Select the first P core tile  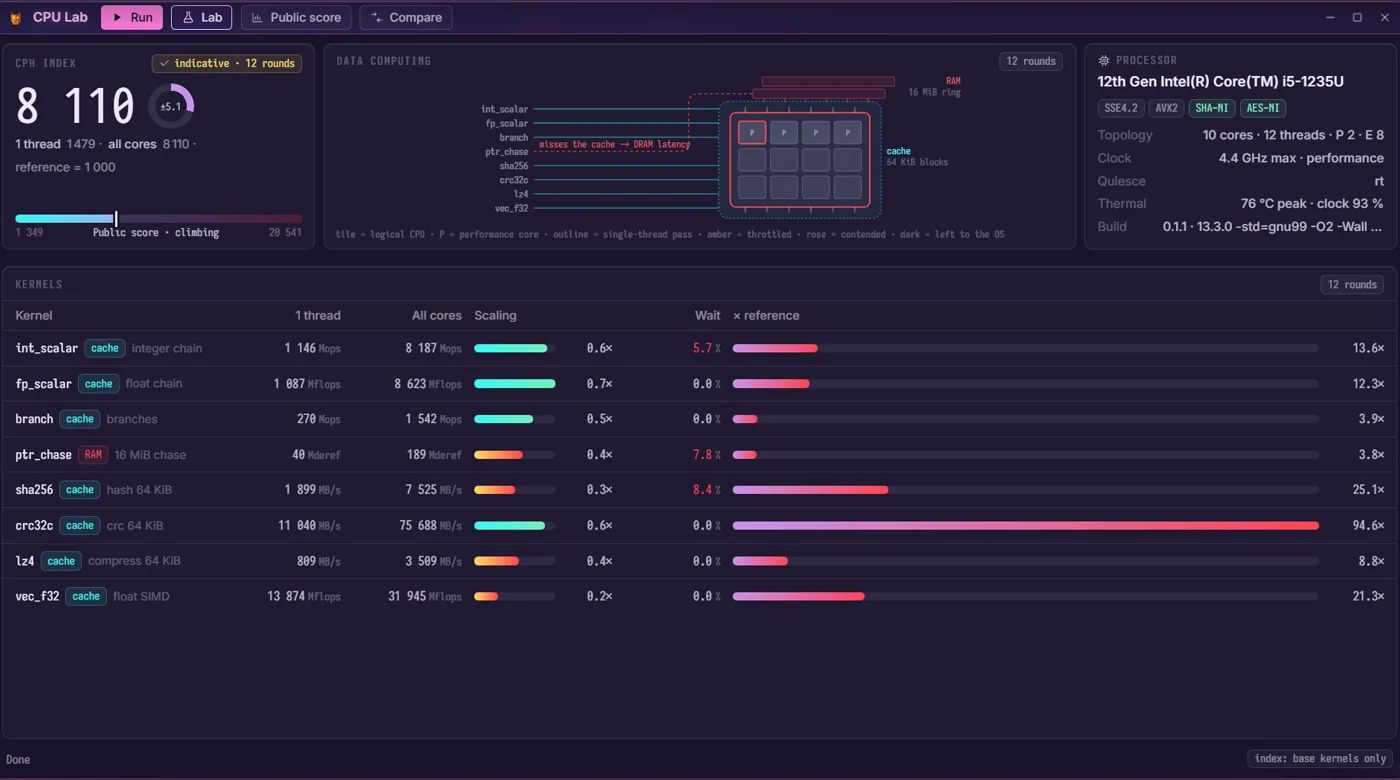(752, 132)
